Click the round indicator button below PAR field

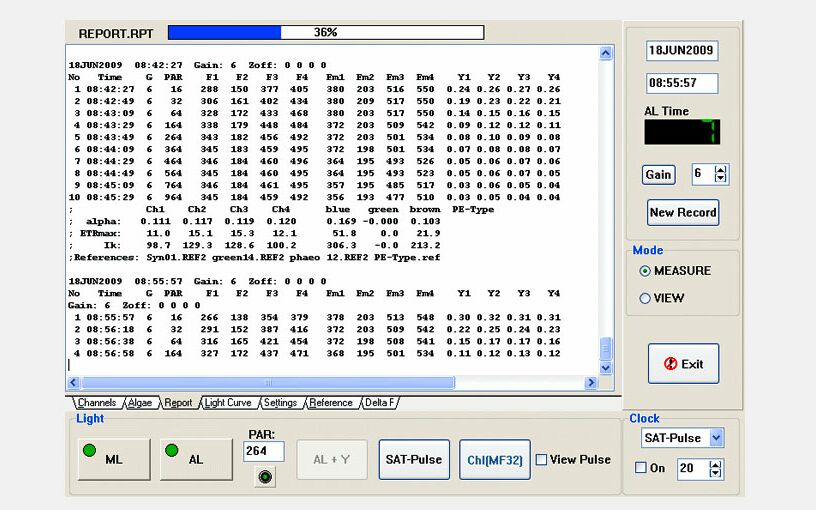pos(265,477)
